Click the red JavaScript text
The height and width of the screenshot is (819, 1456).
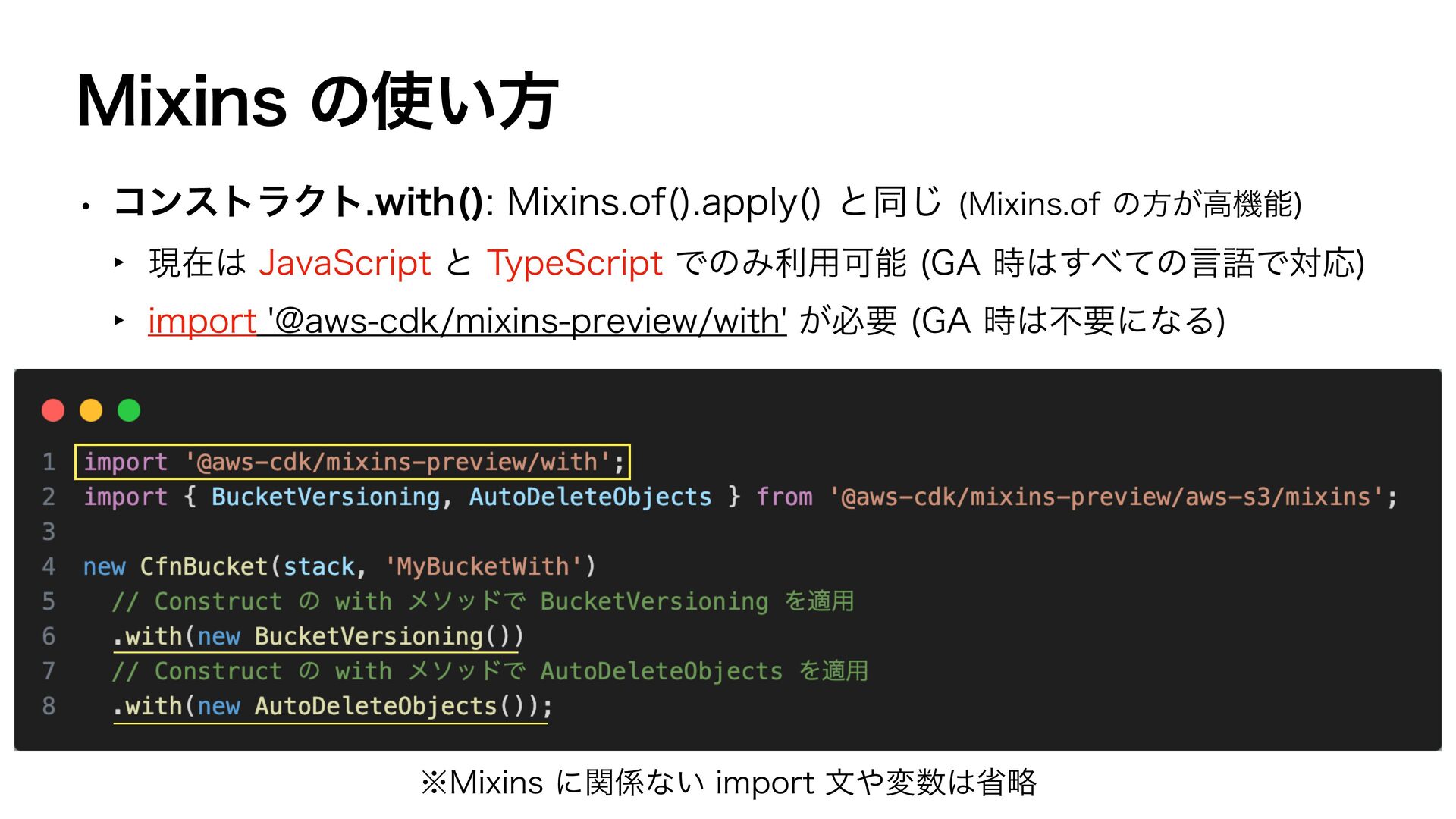345,263
